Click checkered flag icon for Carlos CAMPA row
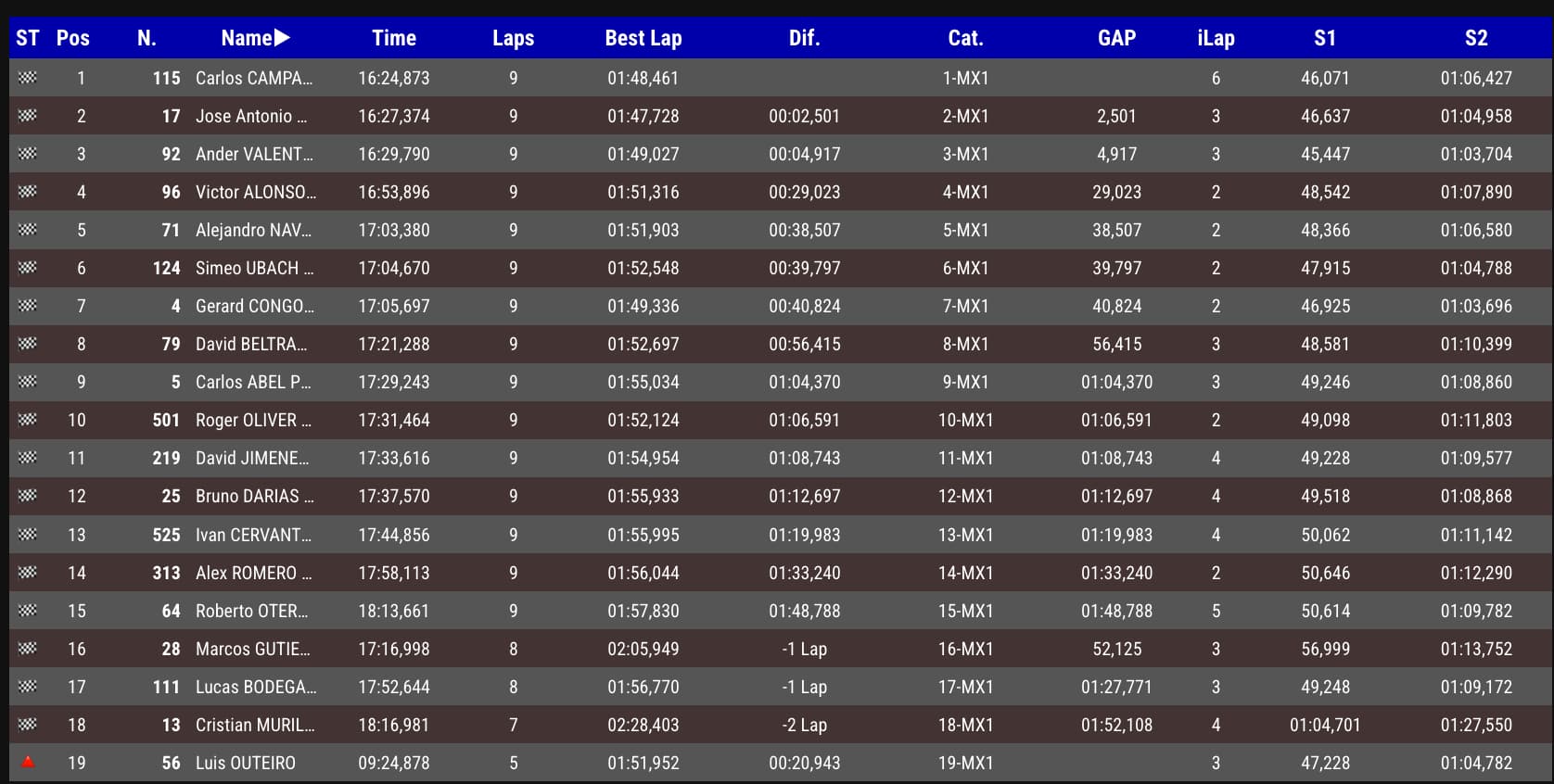Image resolution: width=1554 pixels, height=784 pixels. 28,78
